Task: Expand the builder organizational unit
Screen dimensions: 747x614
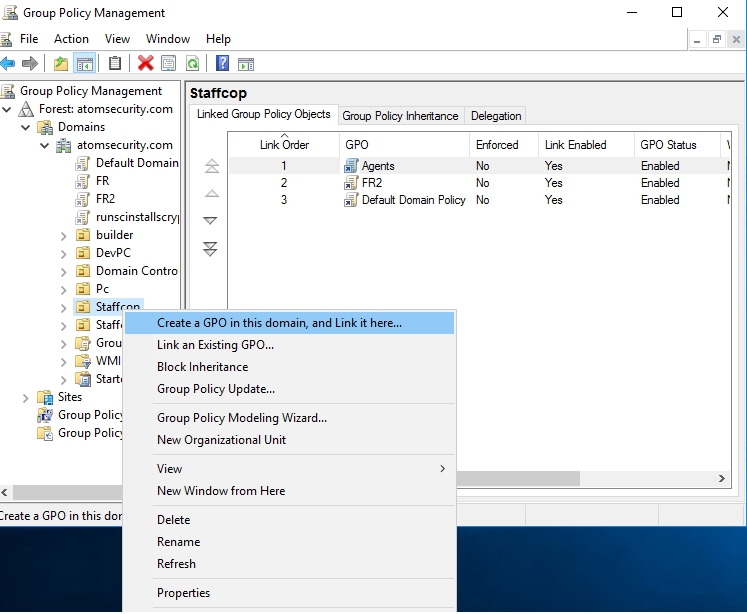Action: [64, 235]
